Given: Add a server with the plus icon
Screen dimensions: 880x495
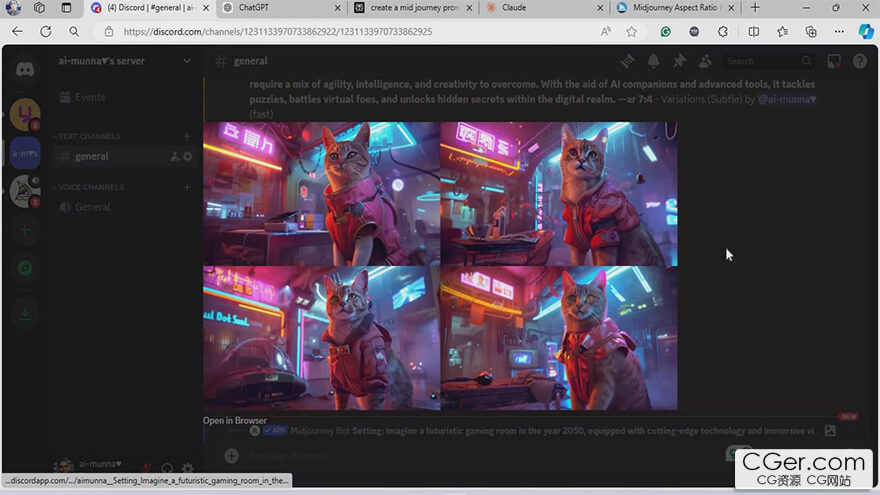Looking at the screenshot, I should coord(25,230).
